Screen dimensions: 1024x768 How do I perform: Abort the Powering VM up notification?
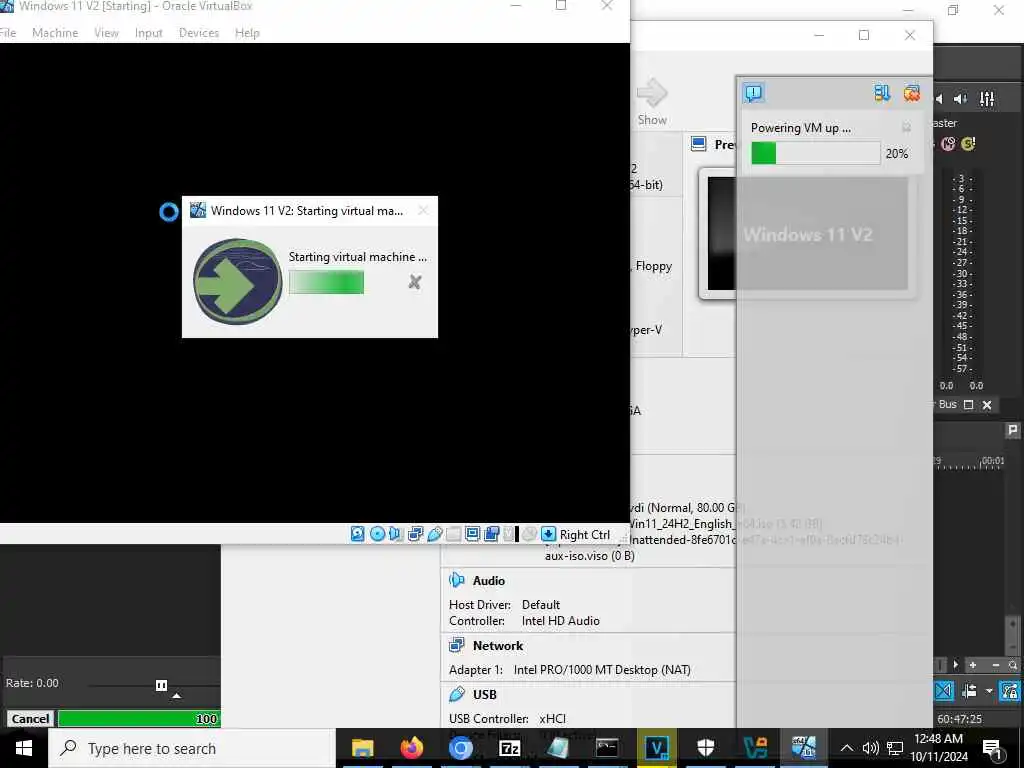point(906,127)
